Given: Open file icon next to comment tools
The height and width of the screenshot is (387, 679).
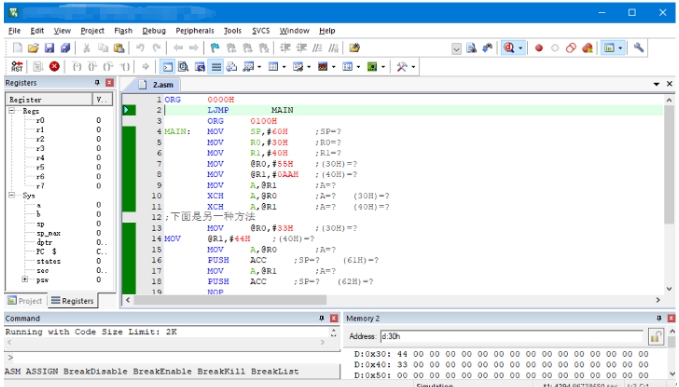Looking at the screenshot, I should pyautogui.click(x=354, y=48).
